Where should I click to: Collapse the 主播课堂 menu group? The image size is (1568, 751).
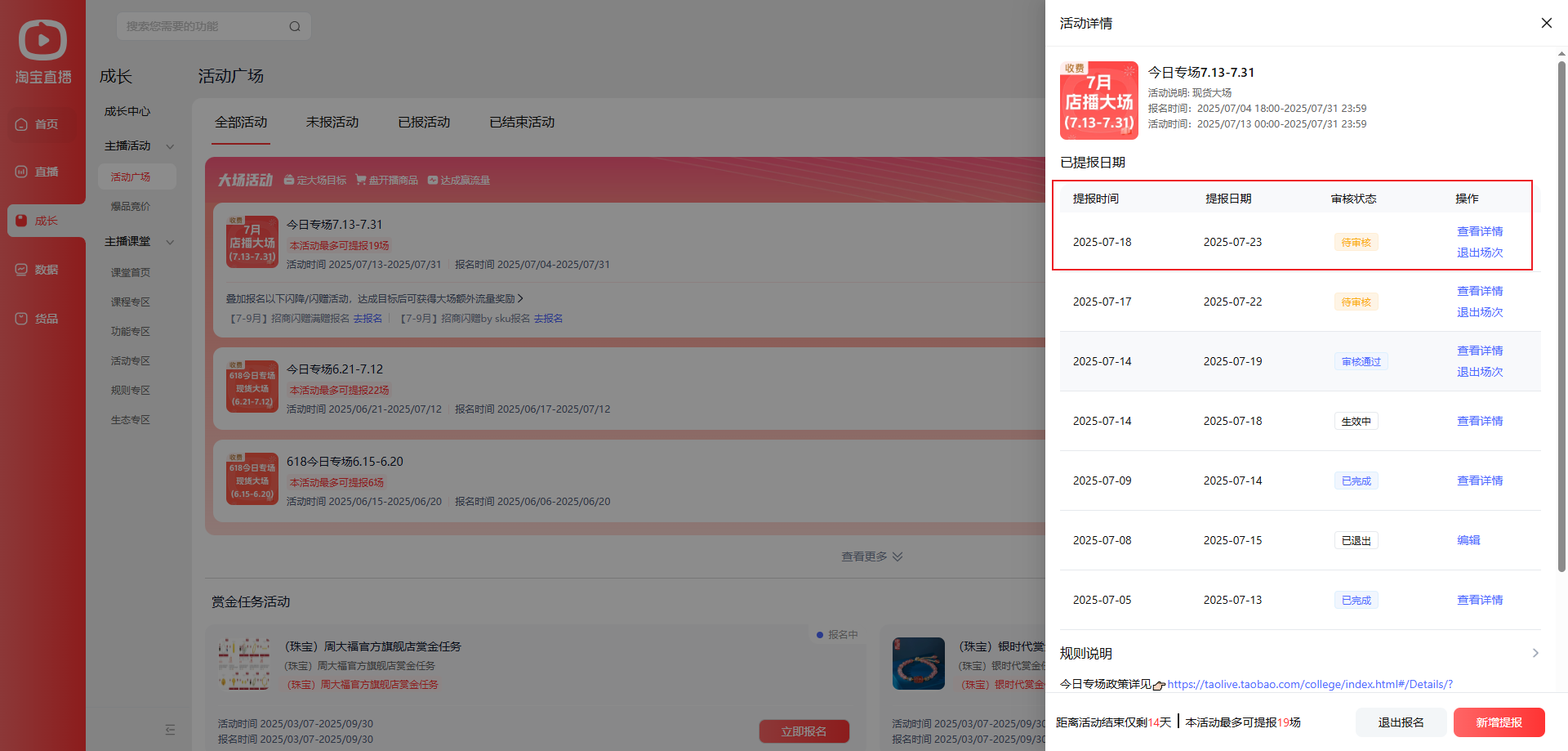[170, 242]
